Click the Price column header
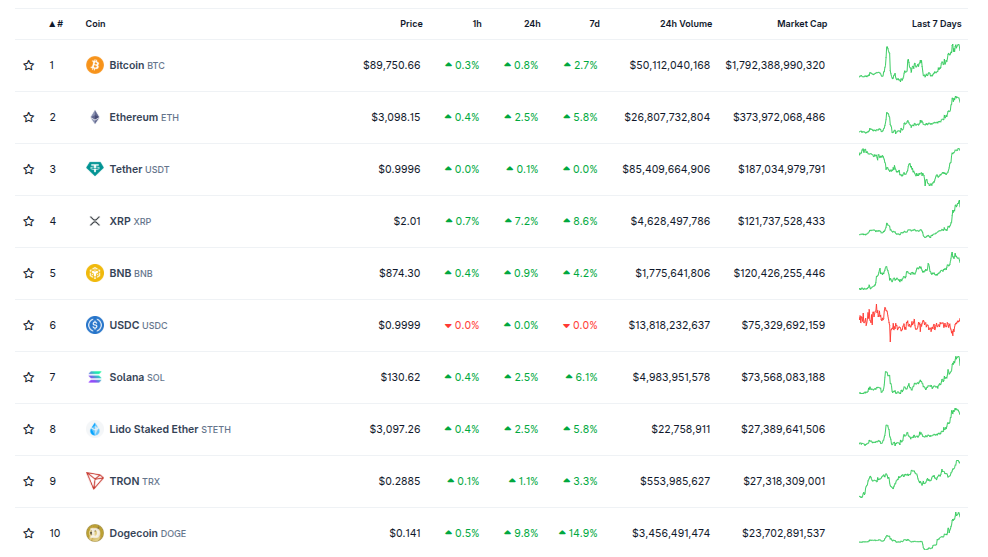 pyautogui.click(x=411, y=24)
